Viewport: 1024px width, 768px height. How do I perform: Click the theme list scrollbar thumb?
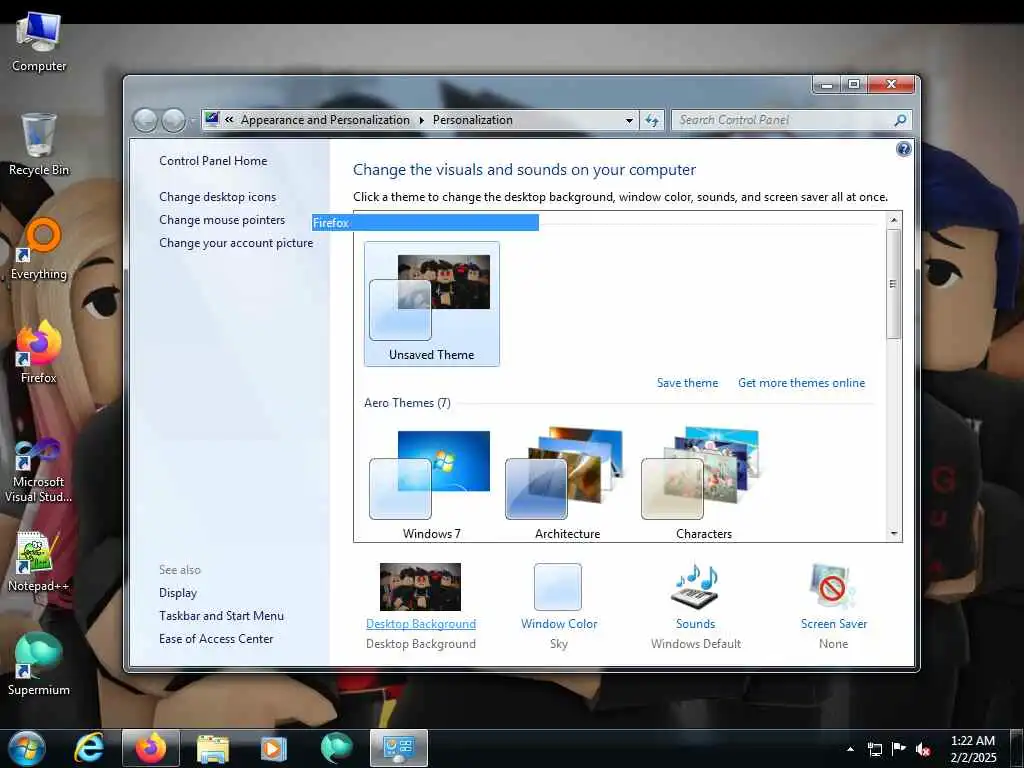tap(893, 283)
